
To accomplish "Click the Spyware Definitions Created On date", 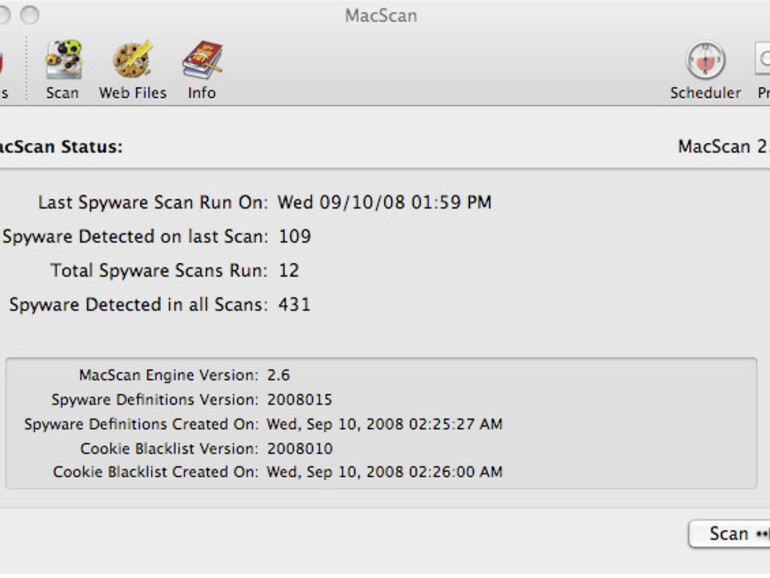I will click(384, 424).
